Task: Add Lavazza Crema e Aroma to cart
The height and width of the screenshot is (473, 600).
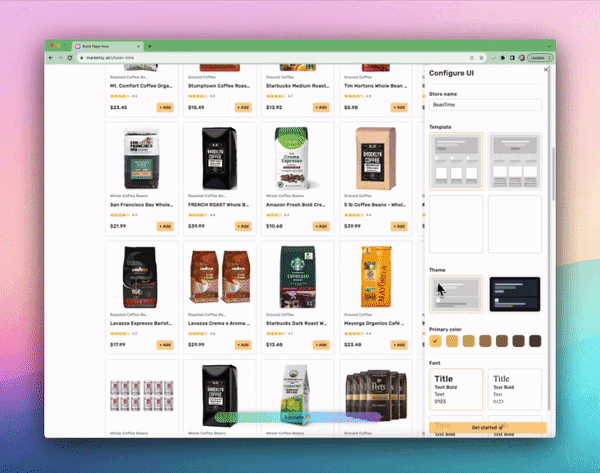Action: point(243,345)
